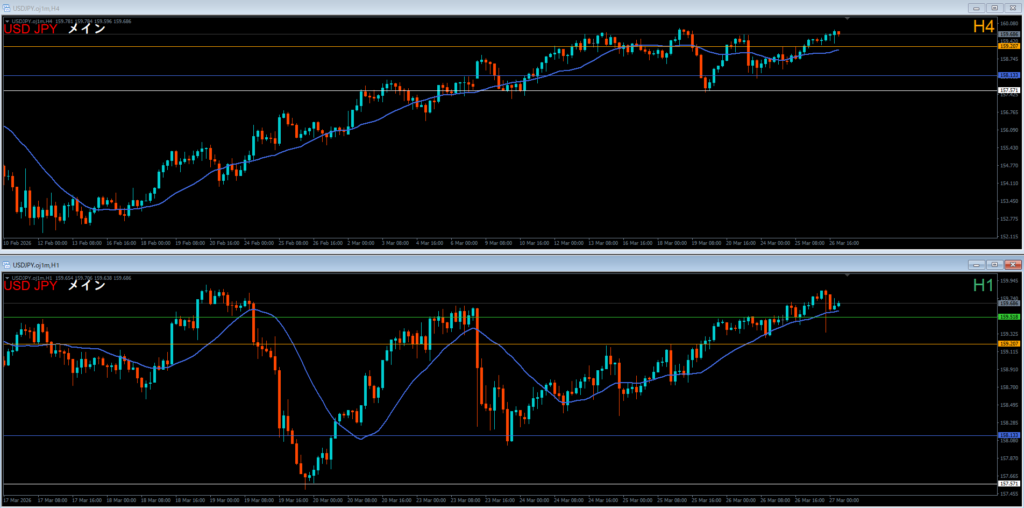The width and height of the screenshot is (1024, 508).
Task: Select the white 157.571 price label in H1 chart
Action: pos(1008,485)
